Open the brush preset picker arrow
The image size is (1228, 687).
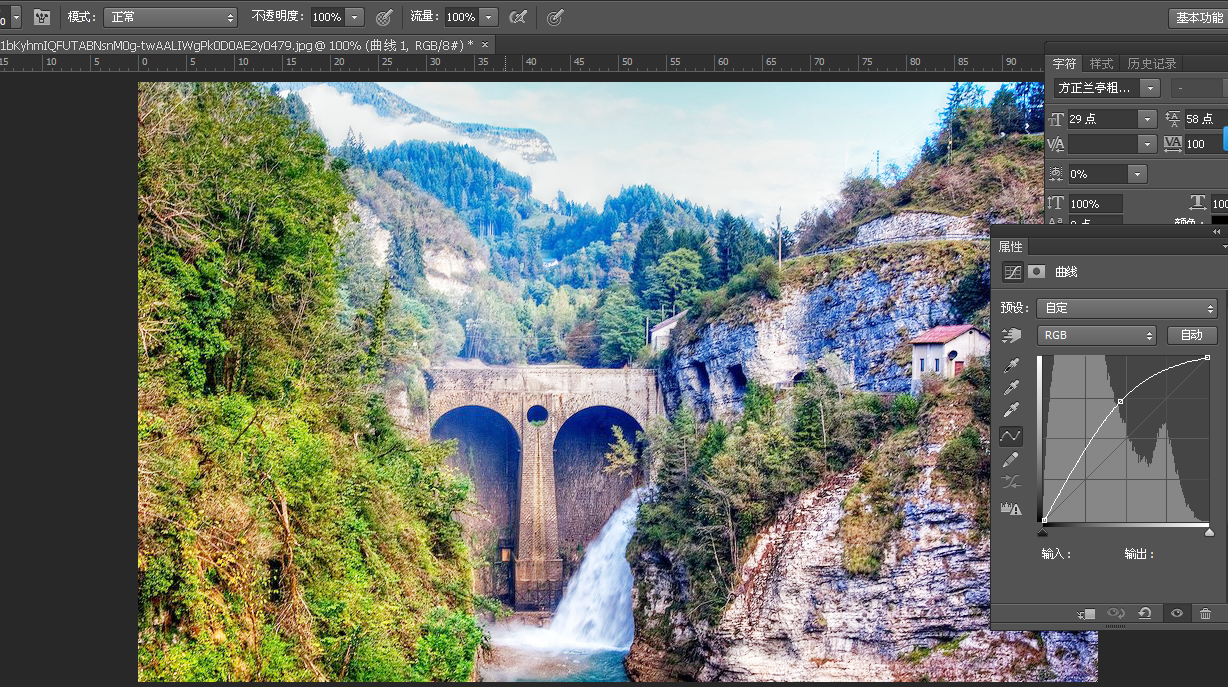[15, 17]
